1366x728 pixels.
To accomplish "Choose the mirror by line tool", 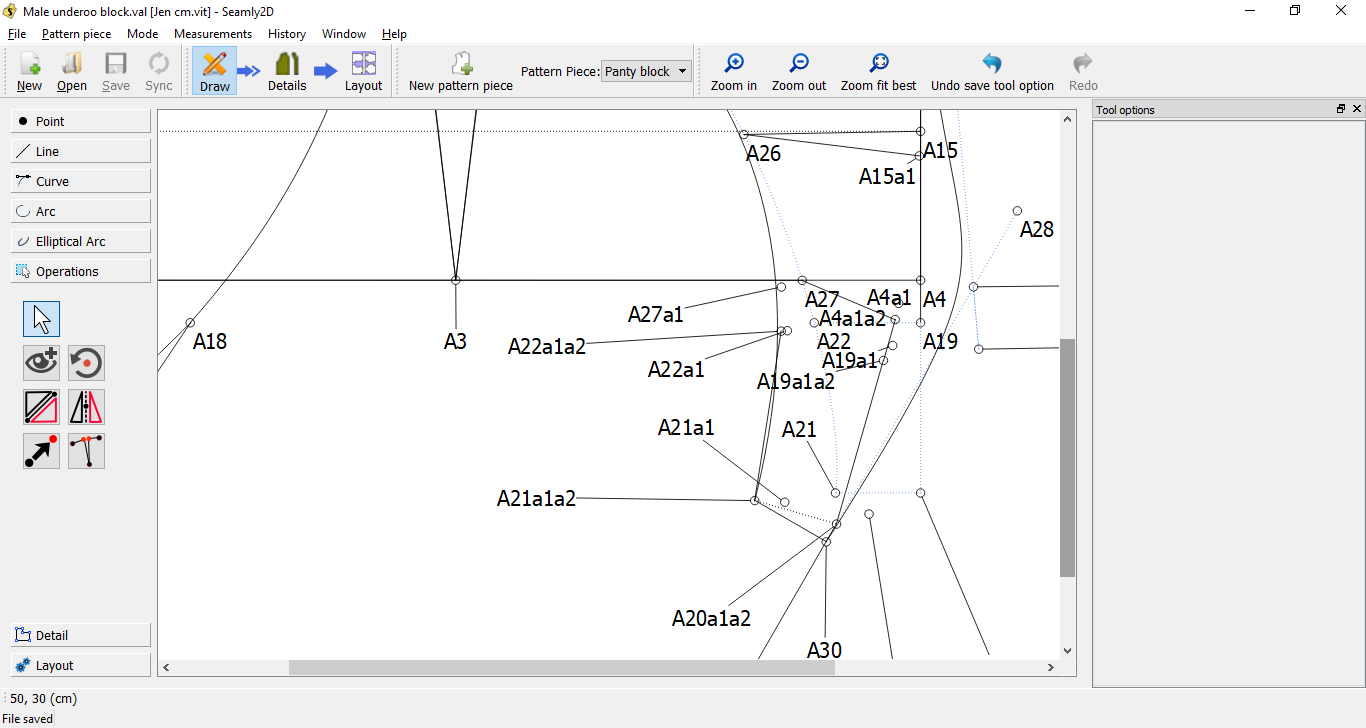I will tap(41, 407).
